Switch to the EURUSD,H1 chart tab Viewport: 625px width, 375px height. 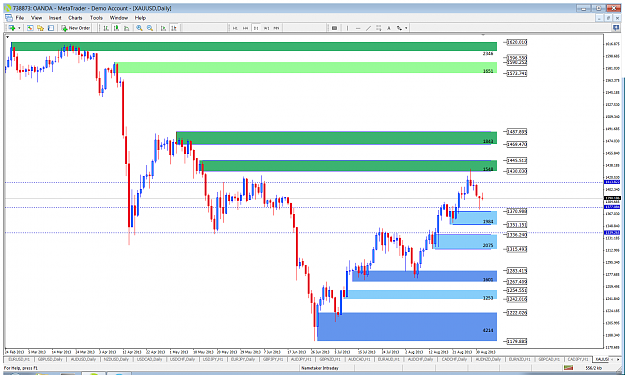pyautogui.click(x=20, y=359)
